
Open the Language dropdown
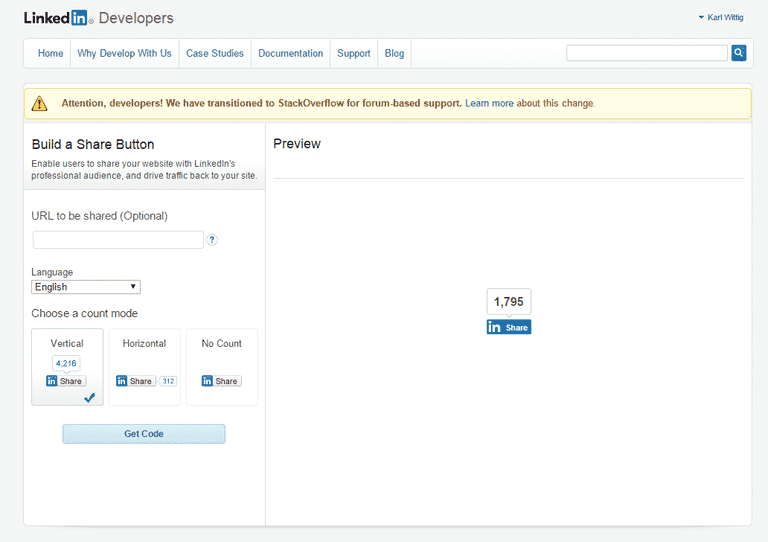pyautogui.click(x=86, y=287)
